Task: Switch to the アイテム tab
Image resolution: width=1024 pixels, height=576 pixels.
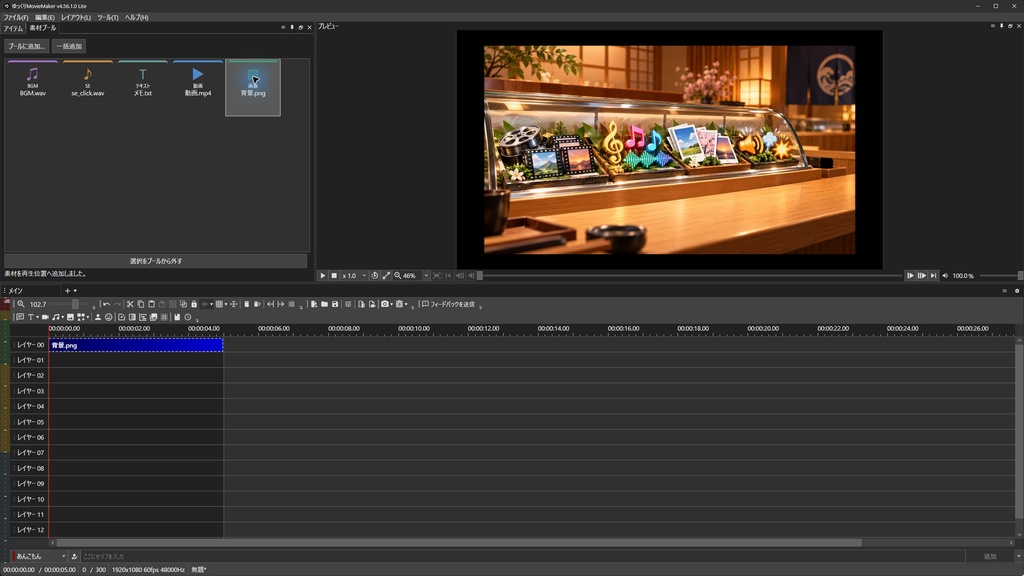Action: pos(13,28)
